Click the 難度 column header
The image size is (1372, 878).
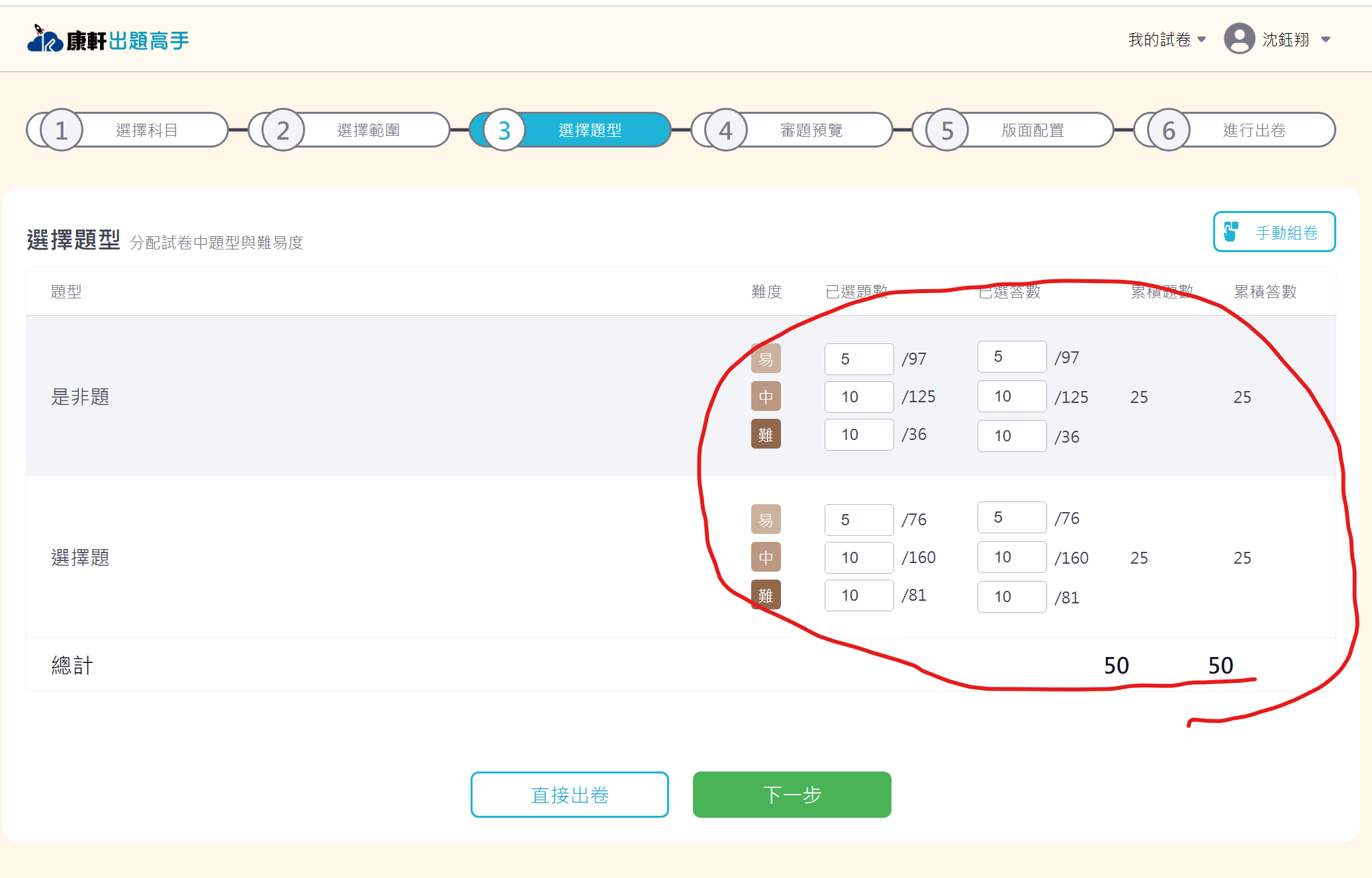click(x=766, y=291)
